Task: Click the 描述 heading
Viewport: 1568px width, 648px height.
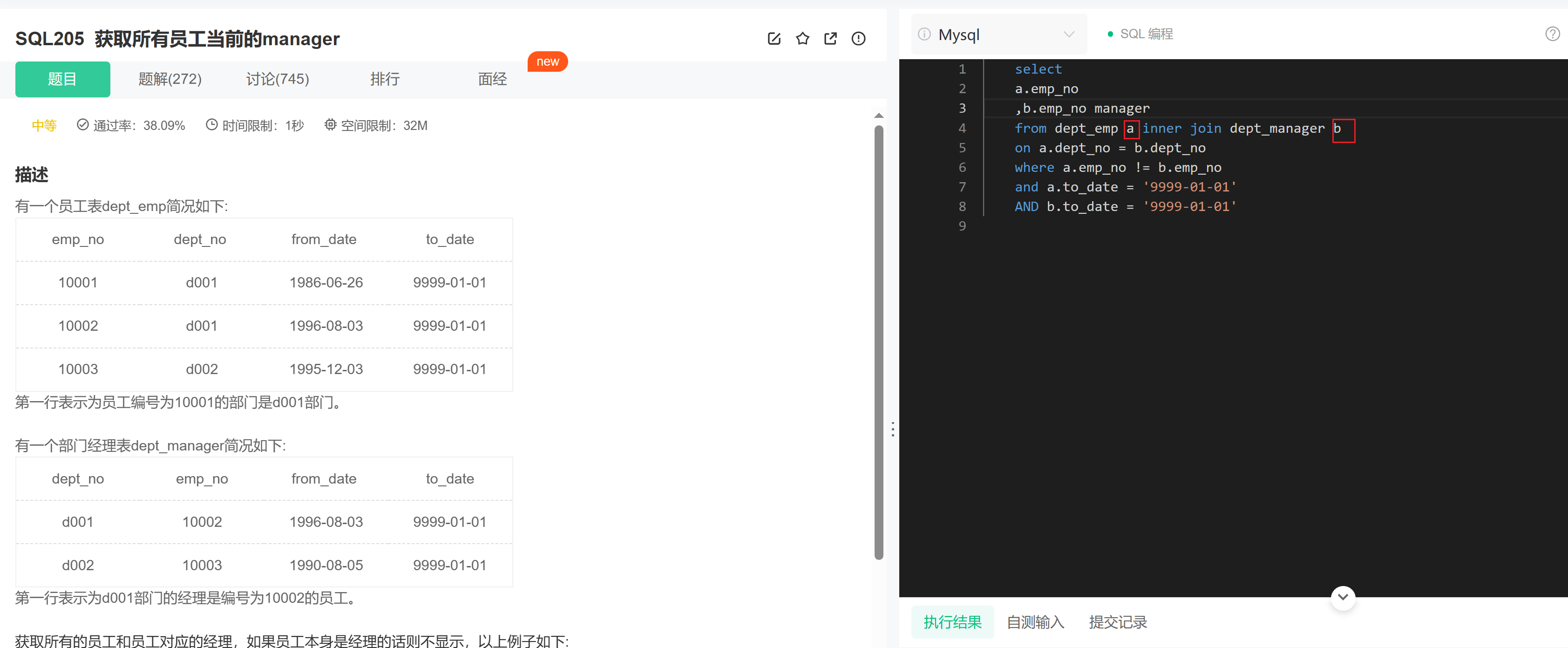Action: pyautogui.click(x=32, y=175)
